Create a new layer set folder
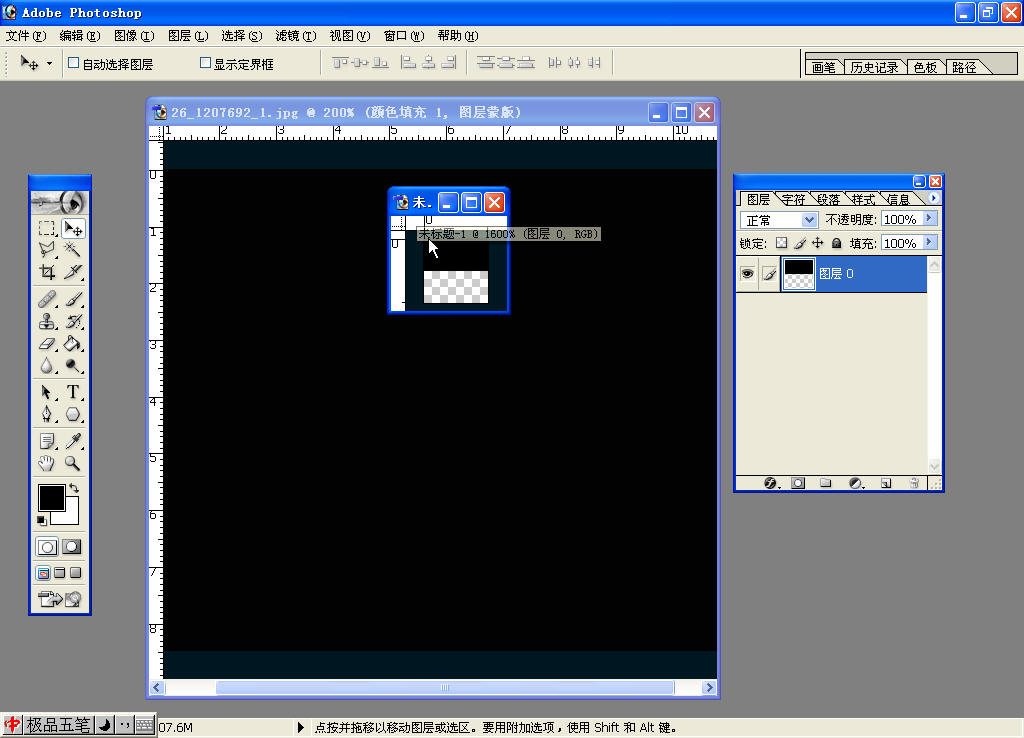This screenshot has height=738, width=1024. [x=825, y=483]
